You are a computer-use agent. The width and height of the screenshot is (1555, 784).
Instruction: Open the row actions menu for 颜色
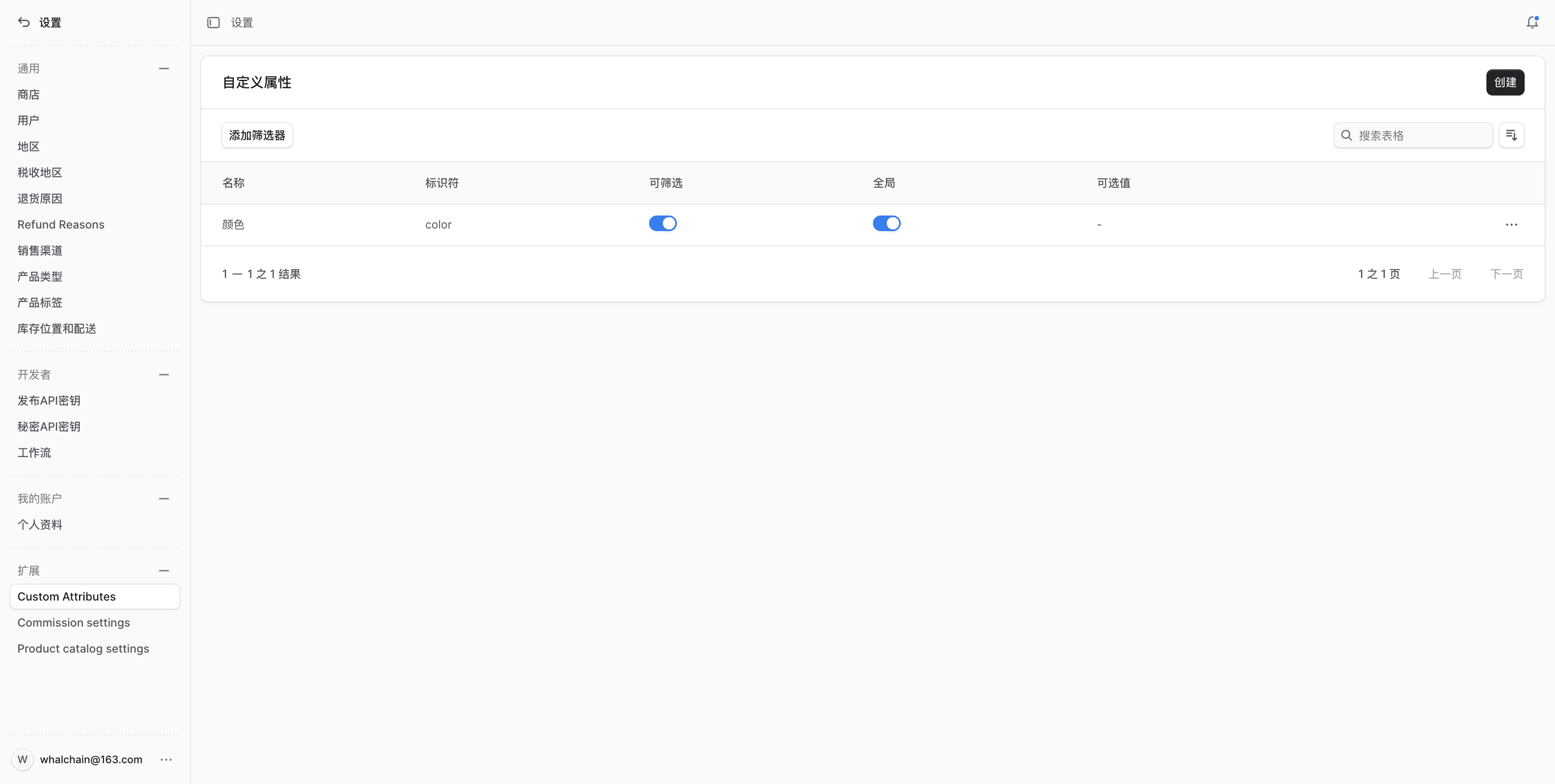tap(1511, 224)
